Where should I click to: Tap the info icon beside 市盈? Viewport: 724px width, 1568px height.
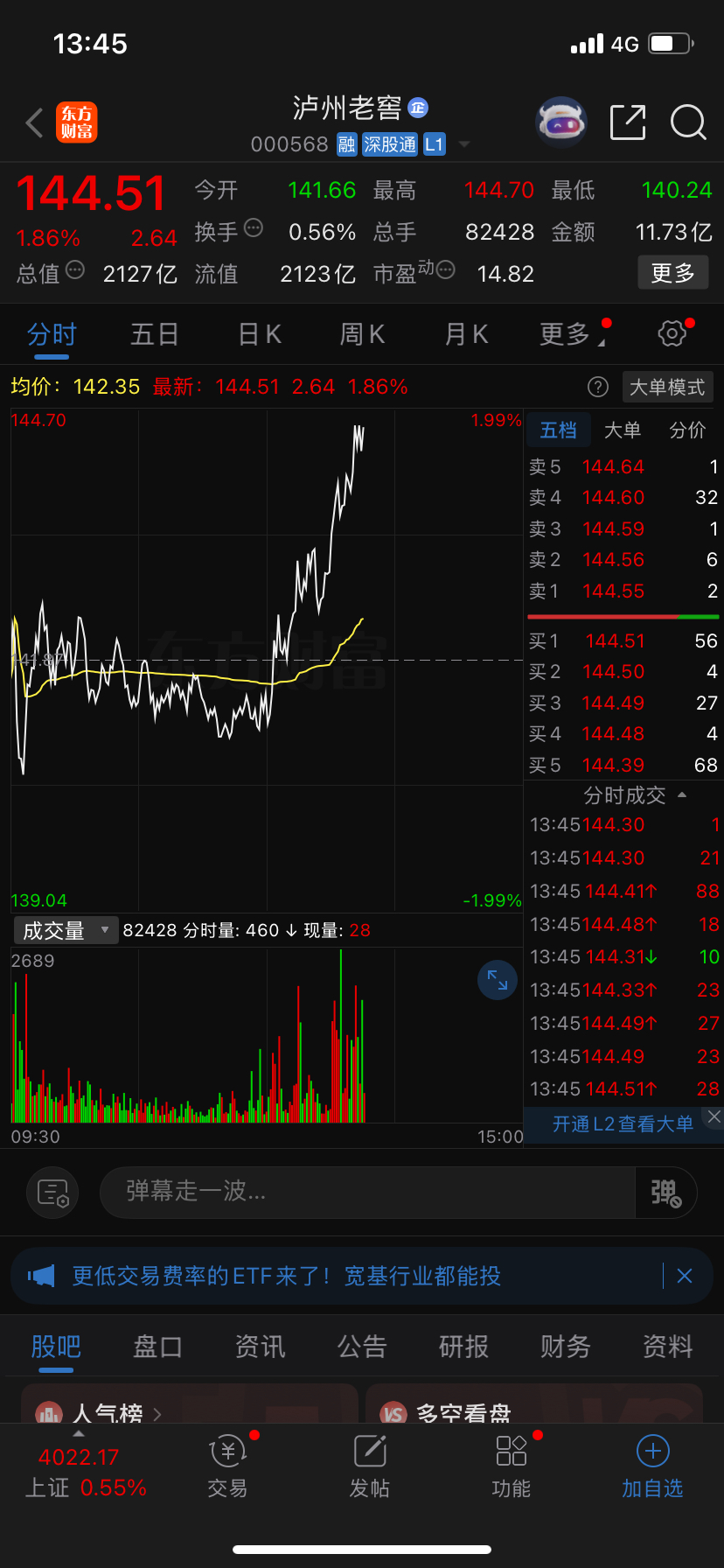pos(445,269)
